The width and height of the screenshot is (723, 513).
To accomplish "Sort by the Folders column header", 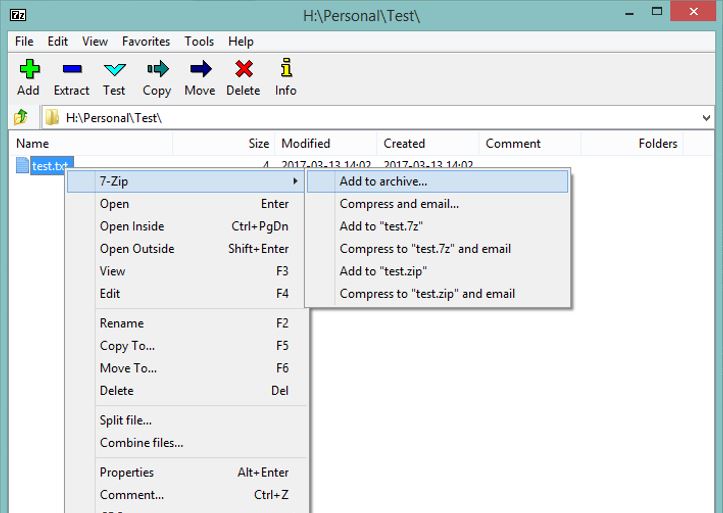I will tap(632, 143).
